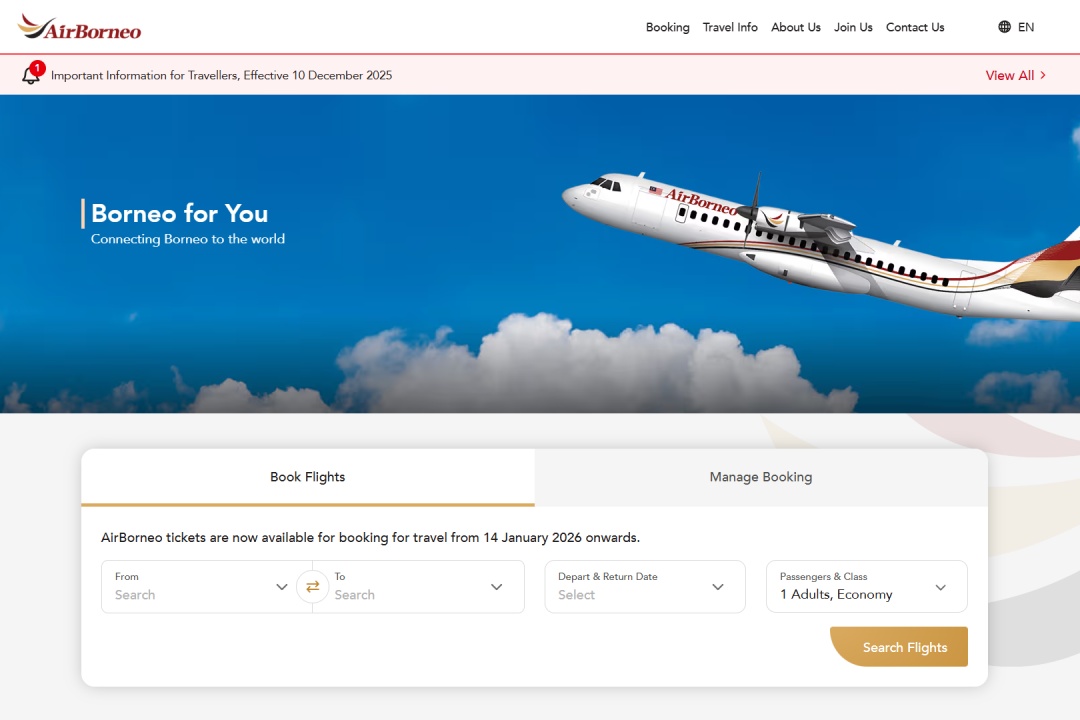Image resolution: width=1080 pixels, height=720 pixels.
Task: Switch language using EN selector
Action: pyautogui.click(x=1026, y=27)
